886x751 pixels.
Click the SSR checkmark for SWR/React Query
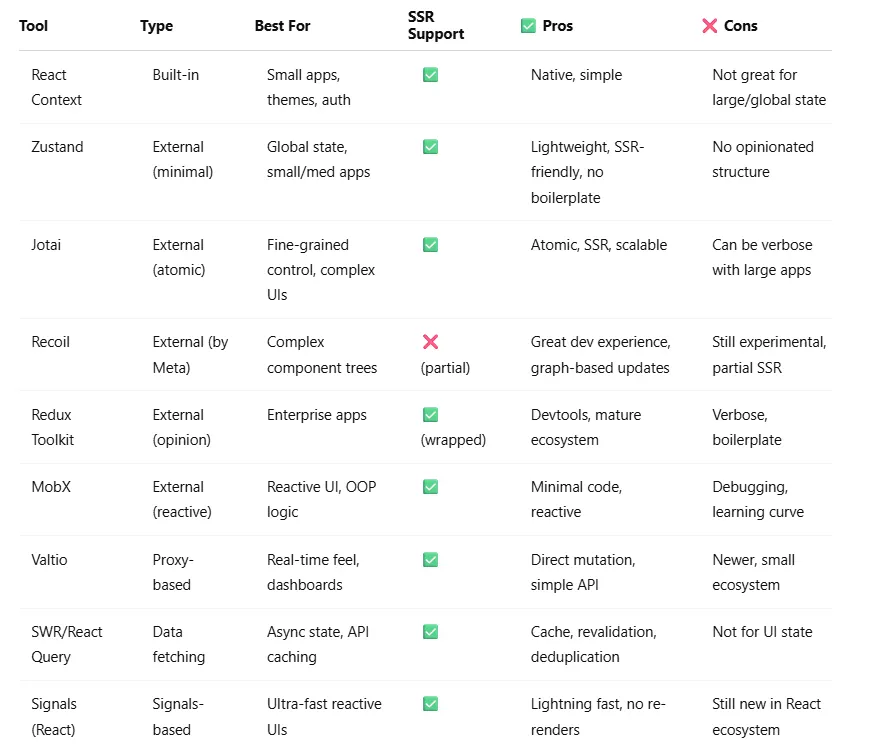pyautogui.click(x=430, y=632)
